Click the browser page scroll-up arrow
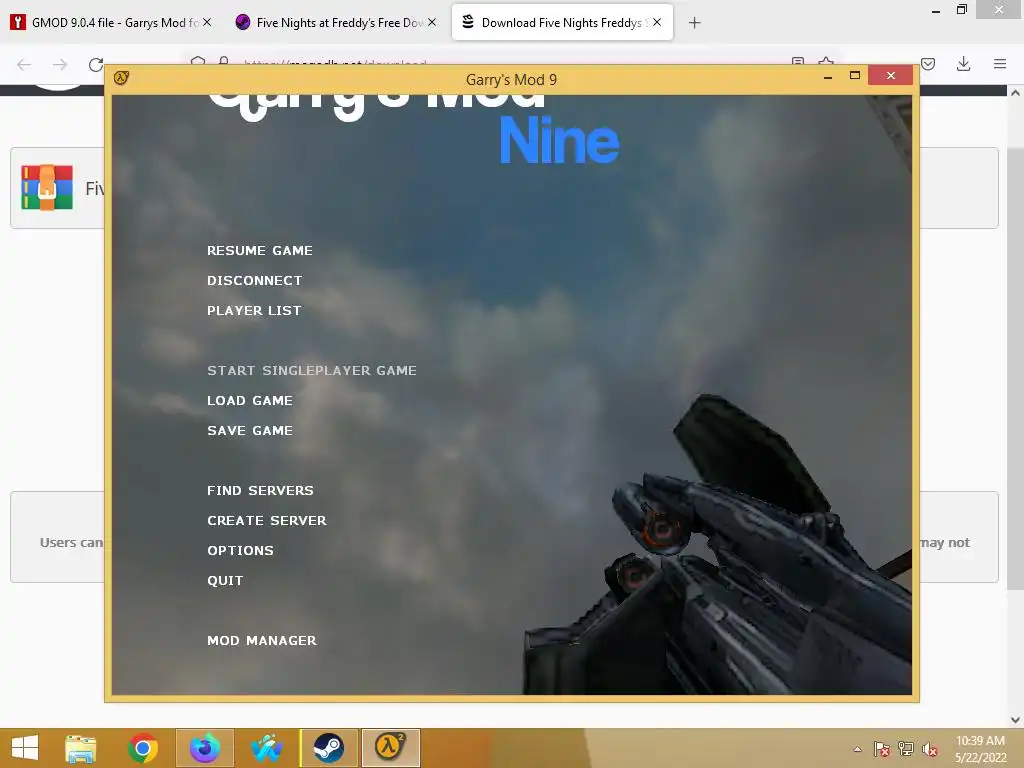The height and width of the screenshot is (768, 1024). [1016, 93]
